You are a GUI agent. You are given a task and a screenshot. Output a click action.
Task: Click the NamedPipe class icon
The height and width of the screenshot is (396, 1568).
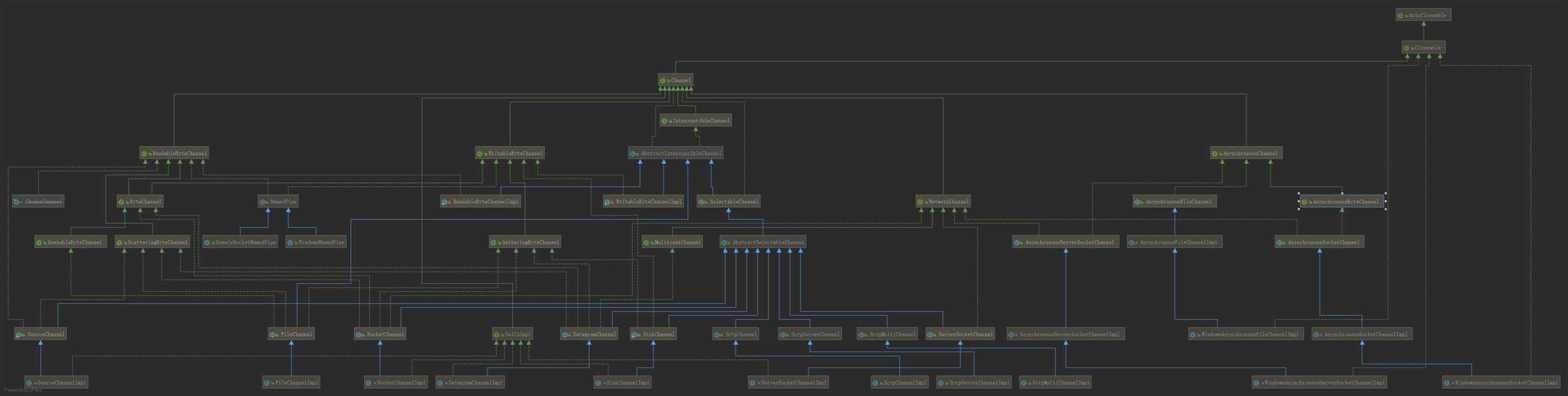(x=262, y=202)
